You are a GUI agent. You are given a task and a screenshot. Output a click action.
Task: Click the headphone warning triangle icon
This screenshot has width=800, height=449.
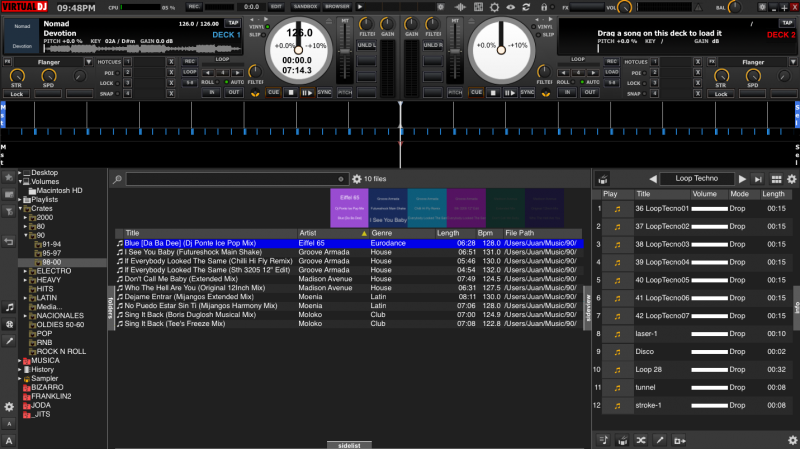point(698,7)
